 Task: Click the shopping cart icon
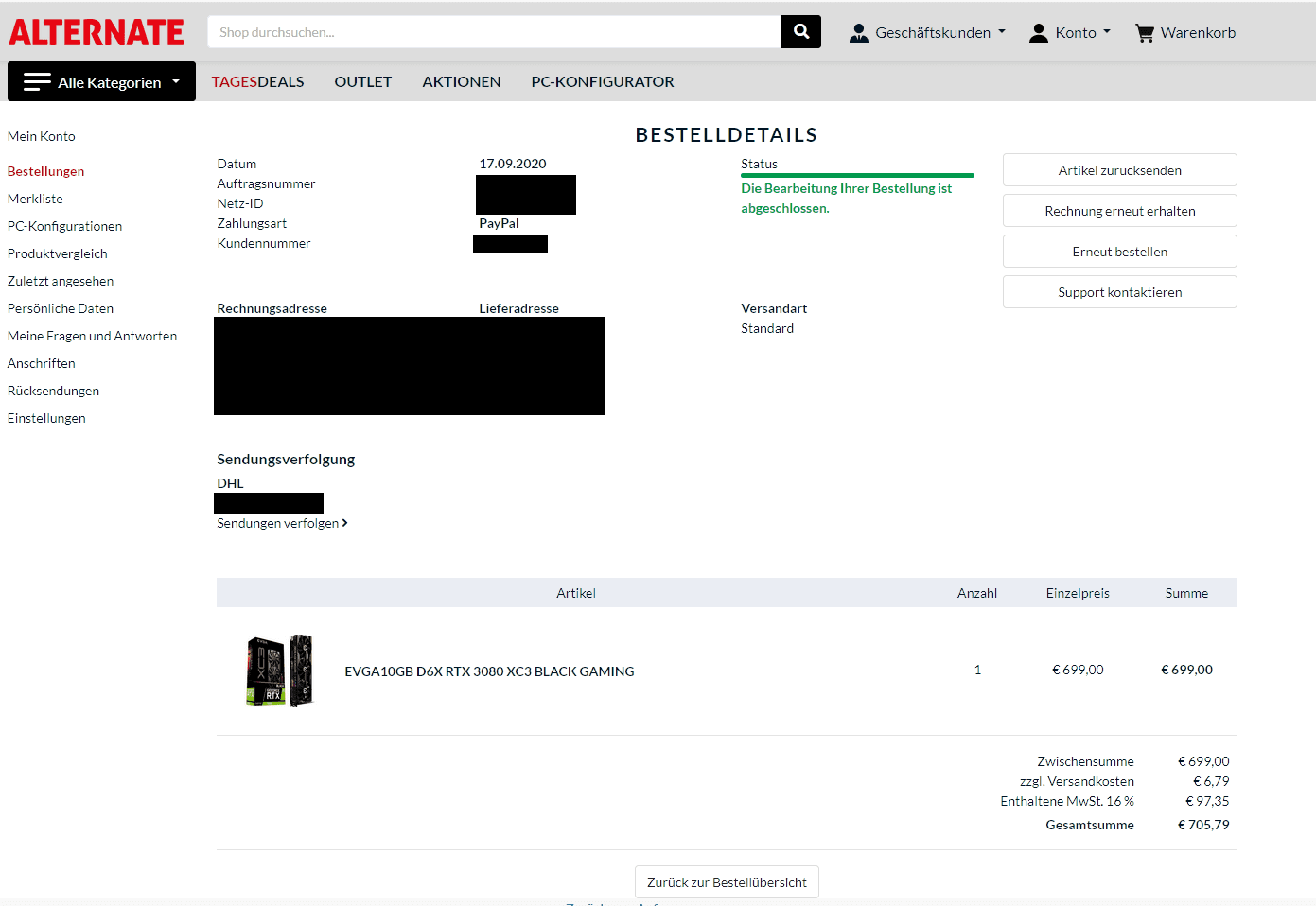(1145, 33)
